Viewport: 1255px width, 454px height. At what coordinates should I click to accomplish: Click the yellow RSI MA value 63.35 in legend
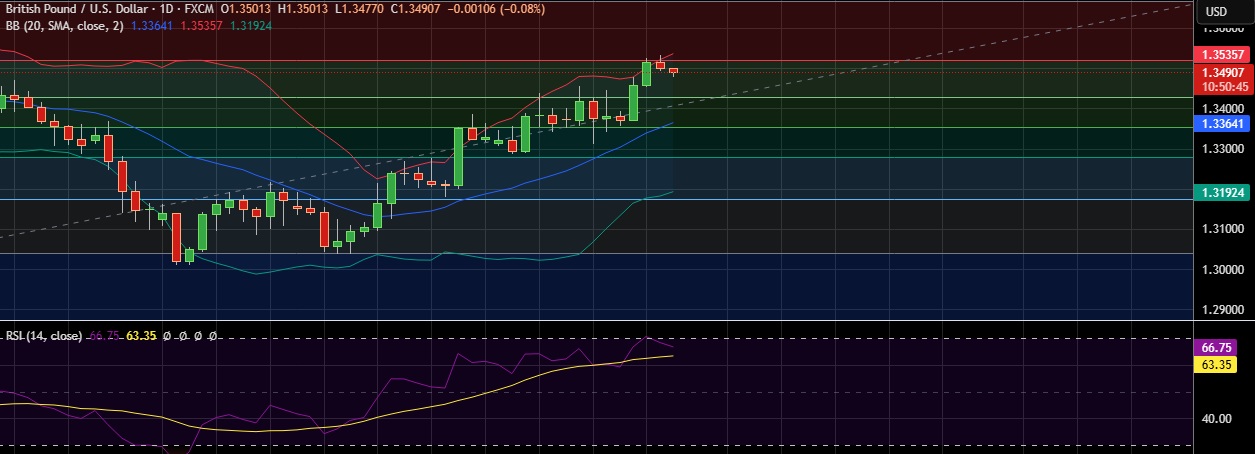point(140,336)
